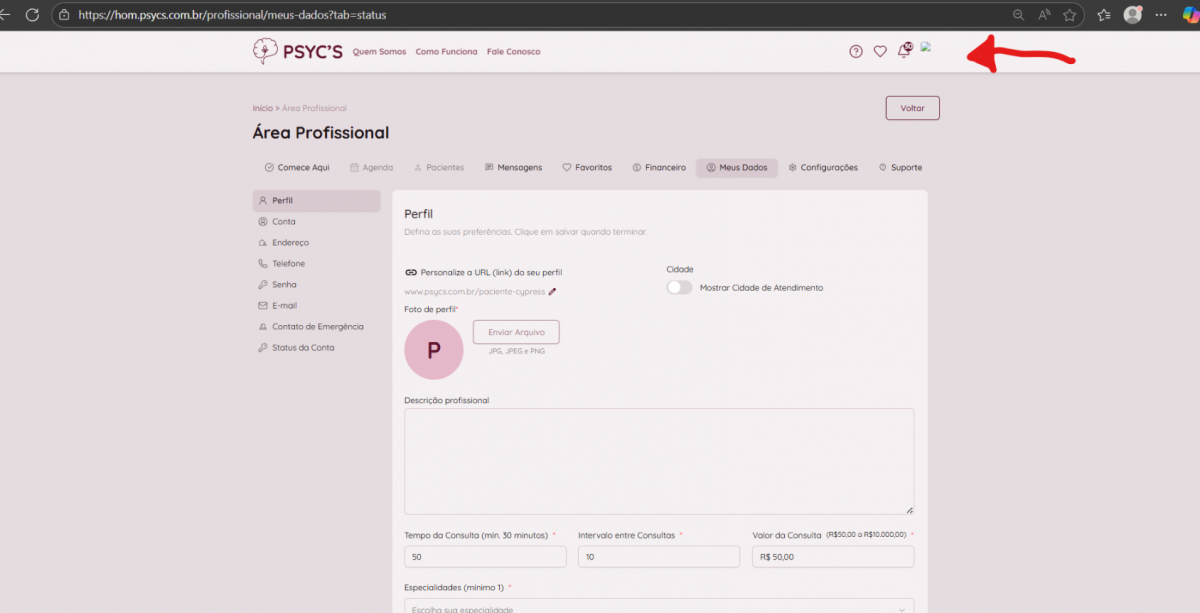The width and height of the screenshot is (1200, 613).
Task: Click the Voltar button
Action: point(912,108)
